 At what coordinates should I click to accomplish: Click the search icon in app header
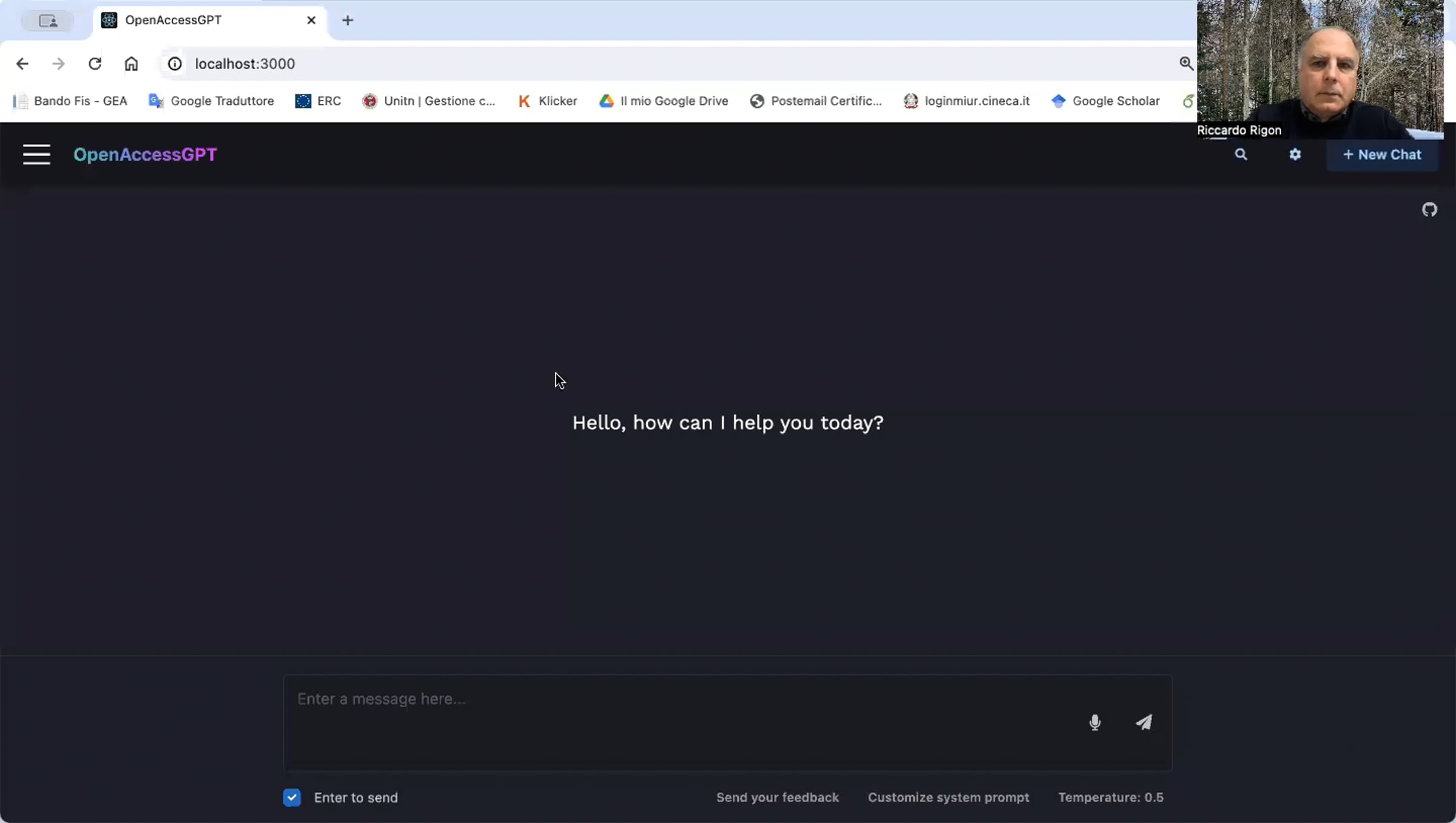click(x=1241, y=155)
